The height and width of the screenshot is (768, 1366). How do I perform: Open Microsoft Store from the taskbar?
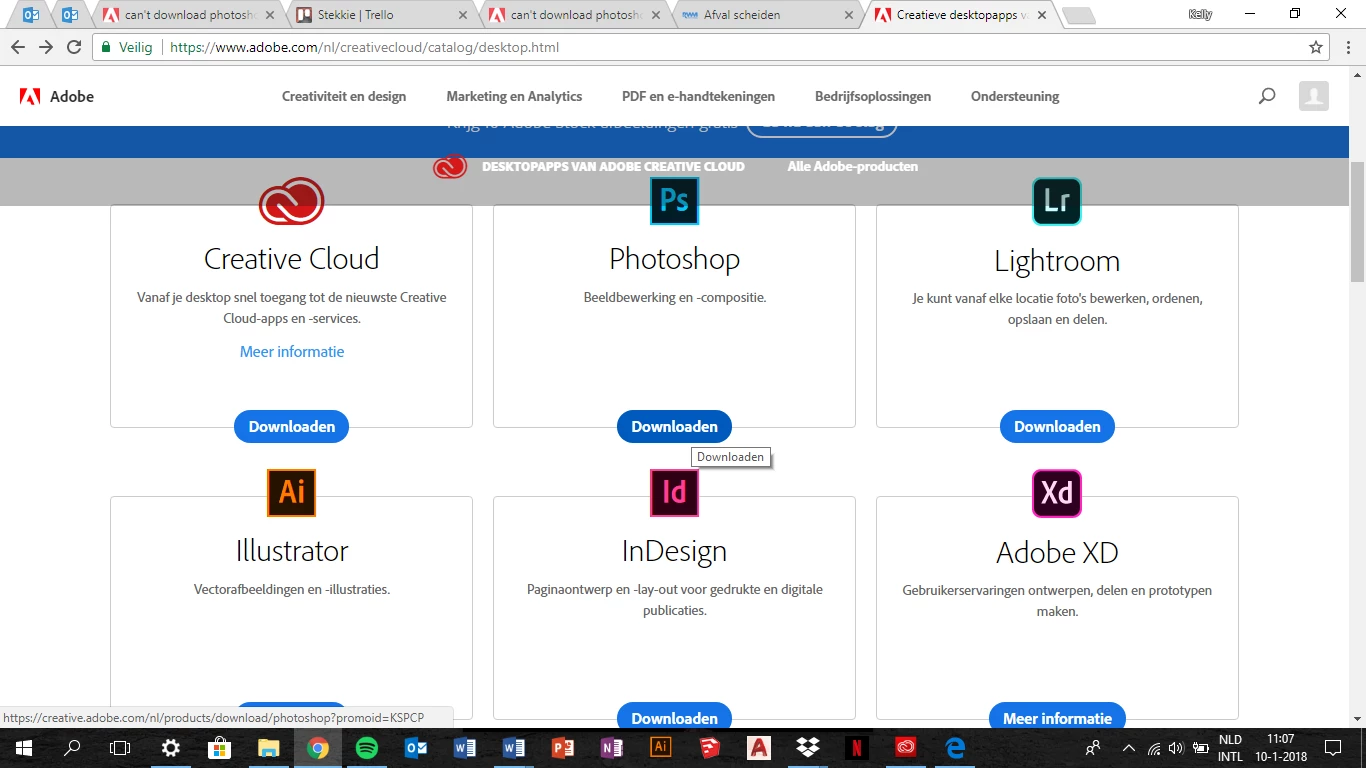[219, 748]
